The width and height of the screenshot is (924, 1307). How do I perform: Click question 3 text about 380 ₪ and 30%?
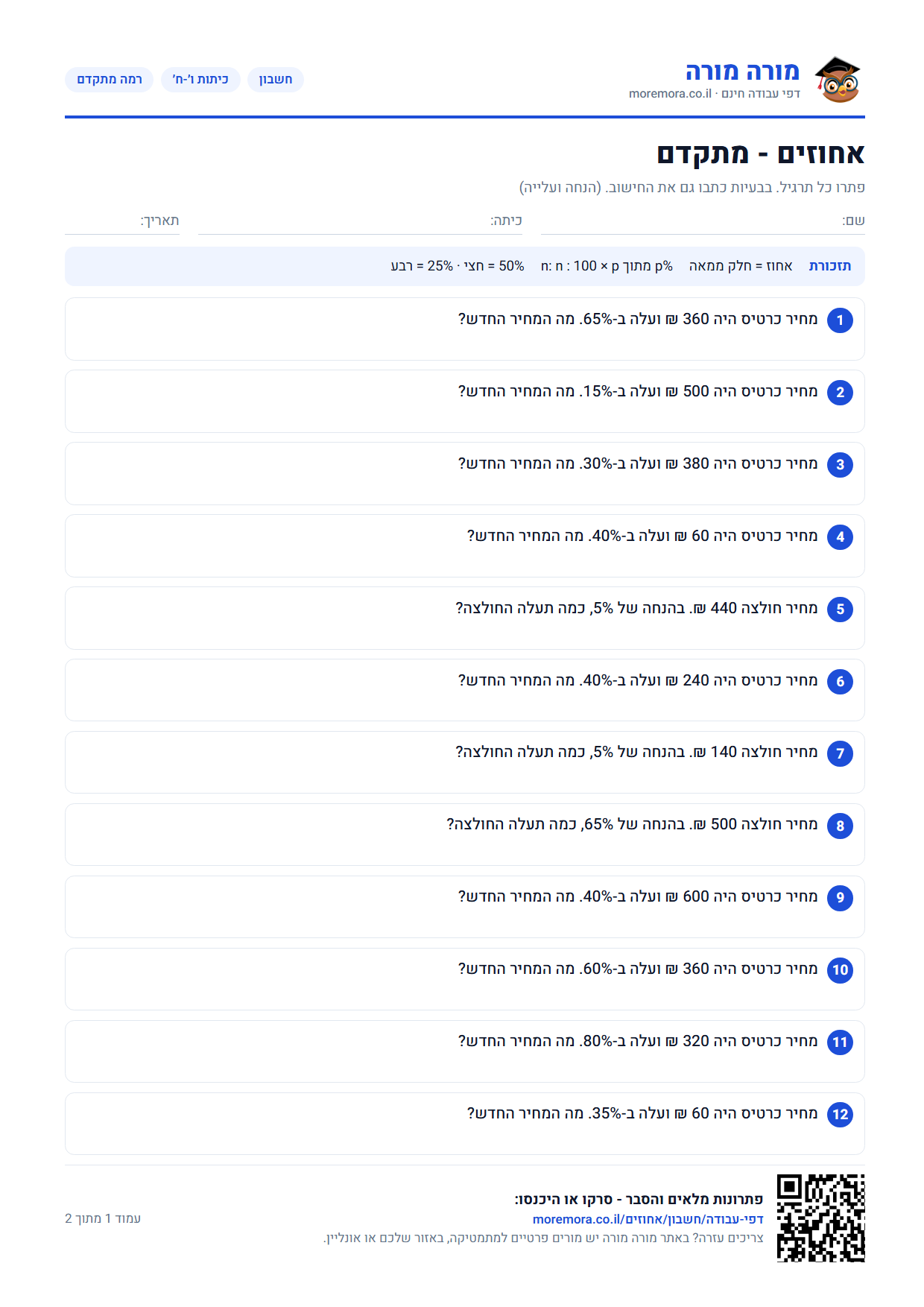pyautogui.click(x=638, y=464)
